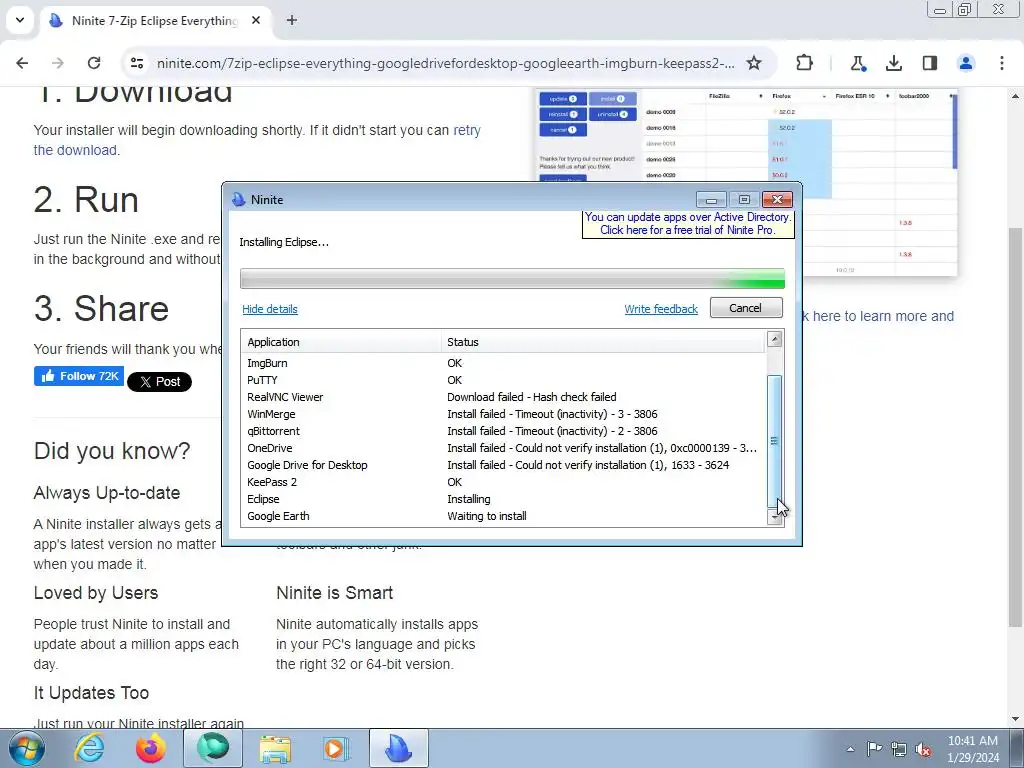Click Facebook Follow 72K button
Screen dimensions: 1024x768
[x=79, y=376]
